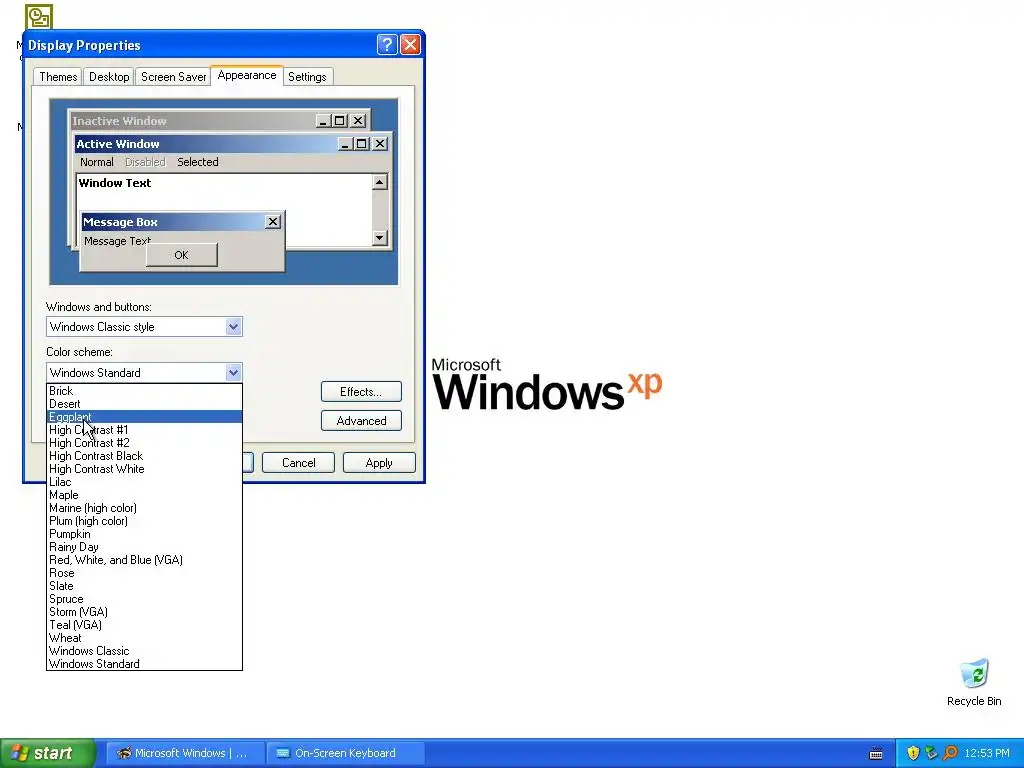Viewport: 1024px width, 768px height.
Task: Click the Advanced button
Action: [x=361, y=421]
